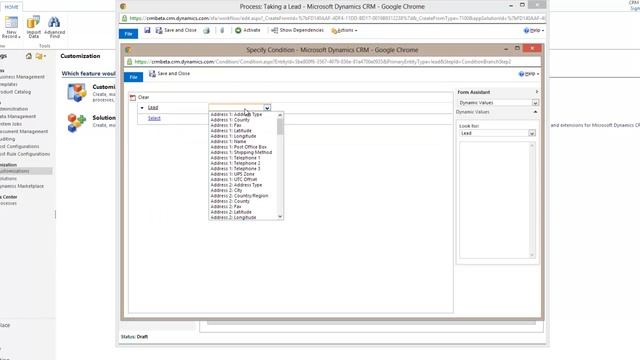The image size is (640, 360).
Task: Click the Save icon in Process window toolbar
Action: point(147,30)
